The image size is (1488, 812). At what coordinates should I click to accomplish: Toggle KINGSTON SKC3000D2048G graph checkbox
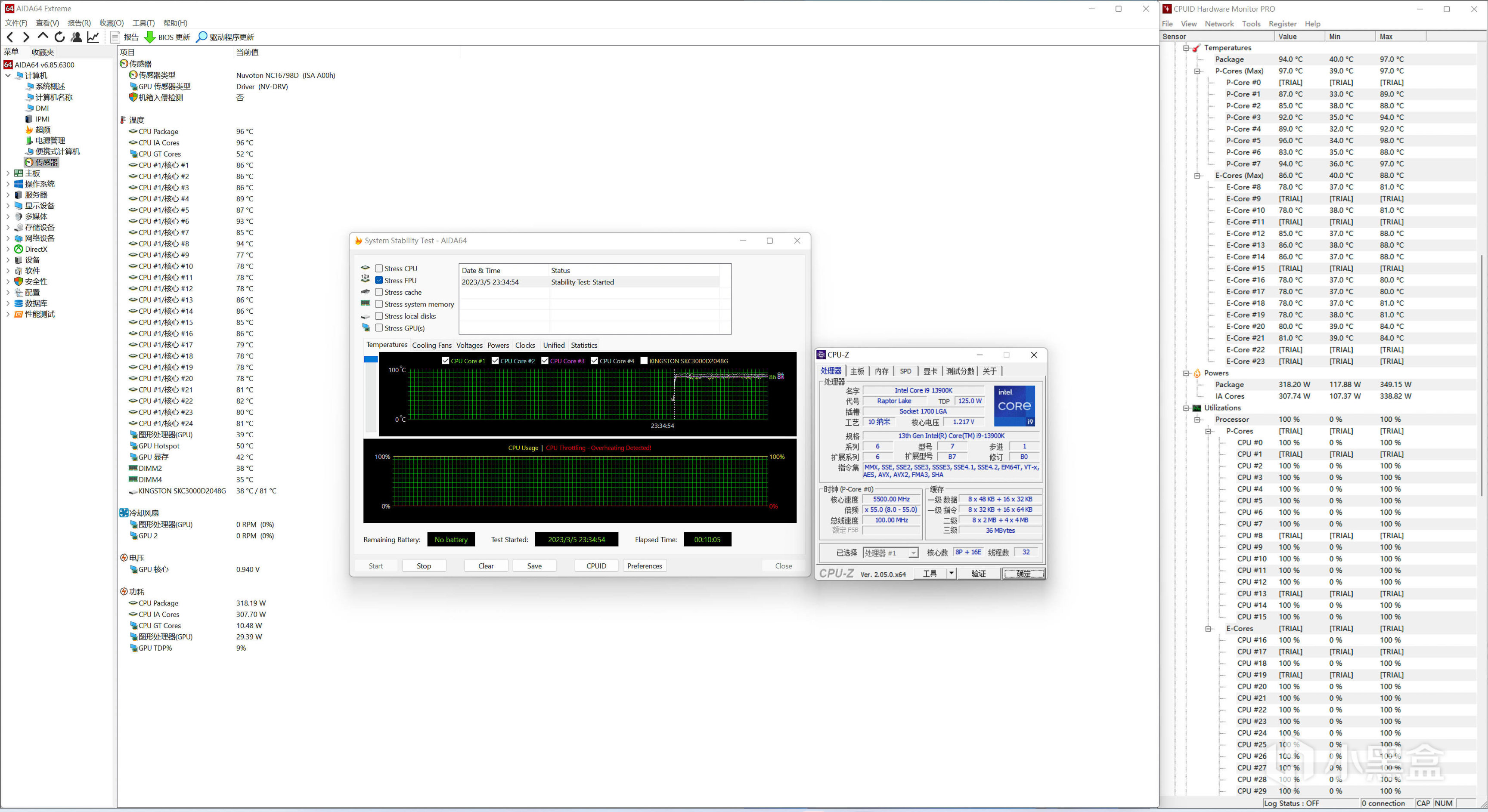644,361
